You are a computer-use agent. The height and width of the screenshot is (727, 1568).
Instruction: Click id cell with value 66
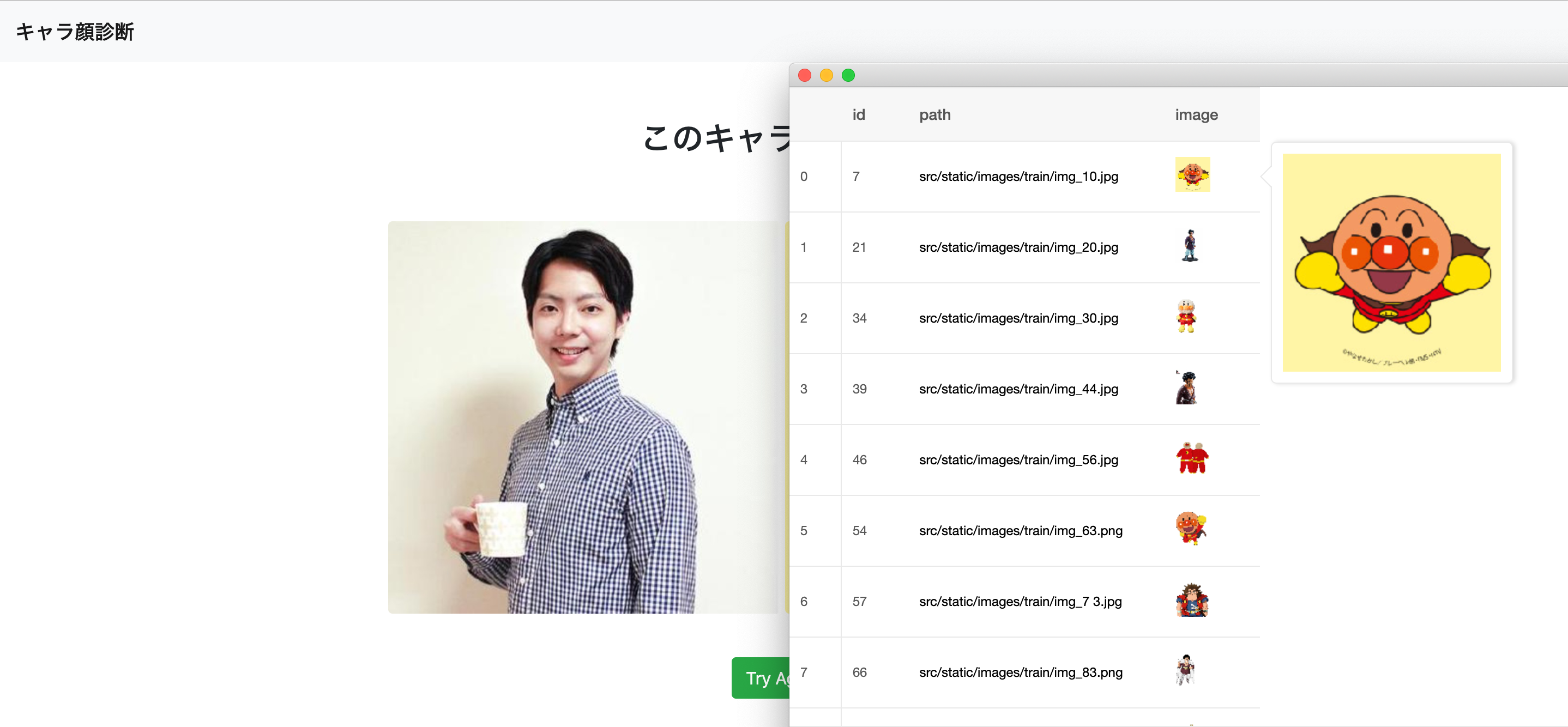[859, 673]
